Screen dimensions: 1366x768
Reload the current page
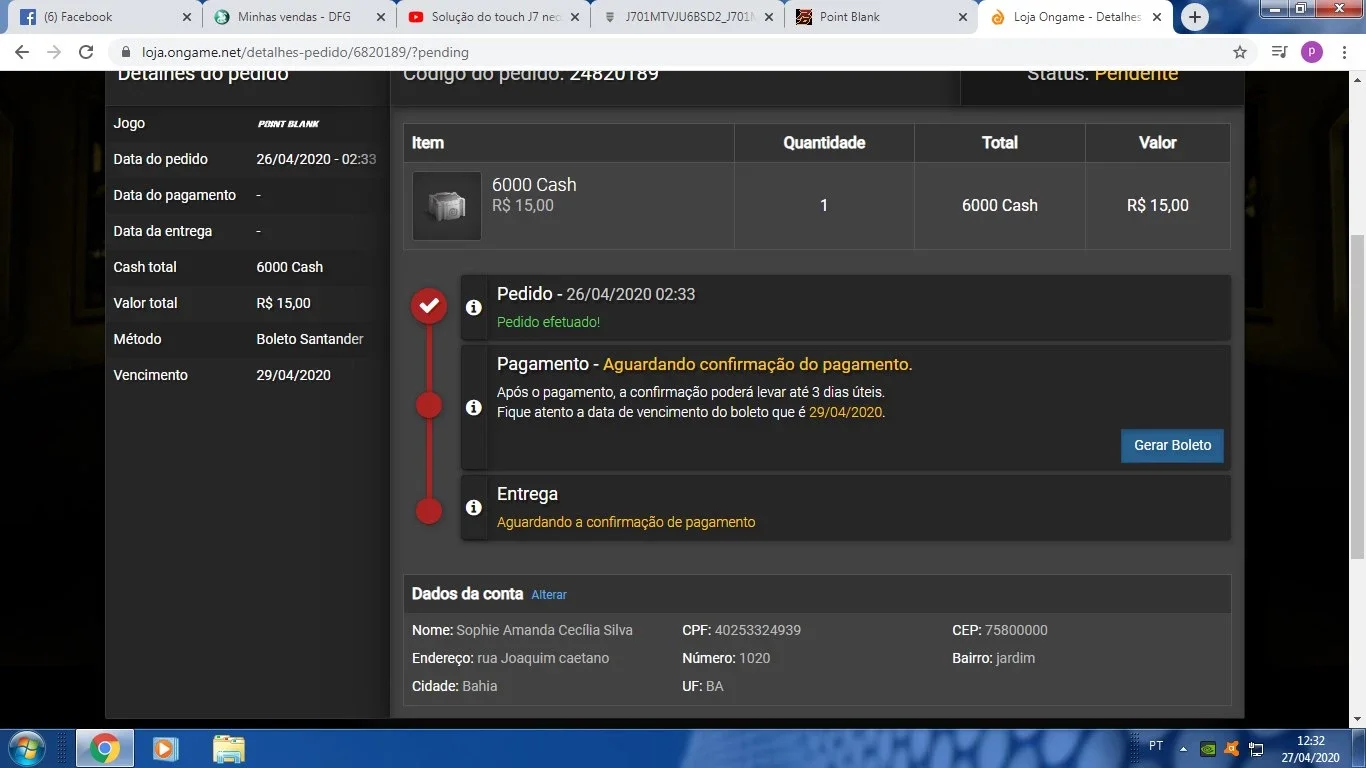coord(86,52)
